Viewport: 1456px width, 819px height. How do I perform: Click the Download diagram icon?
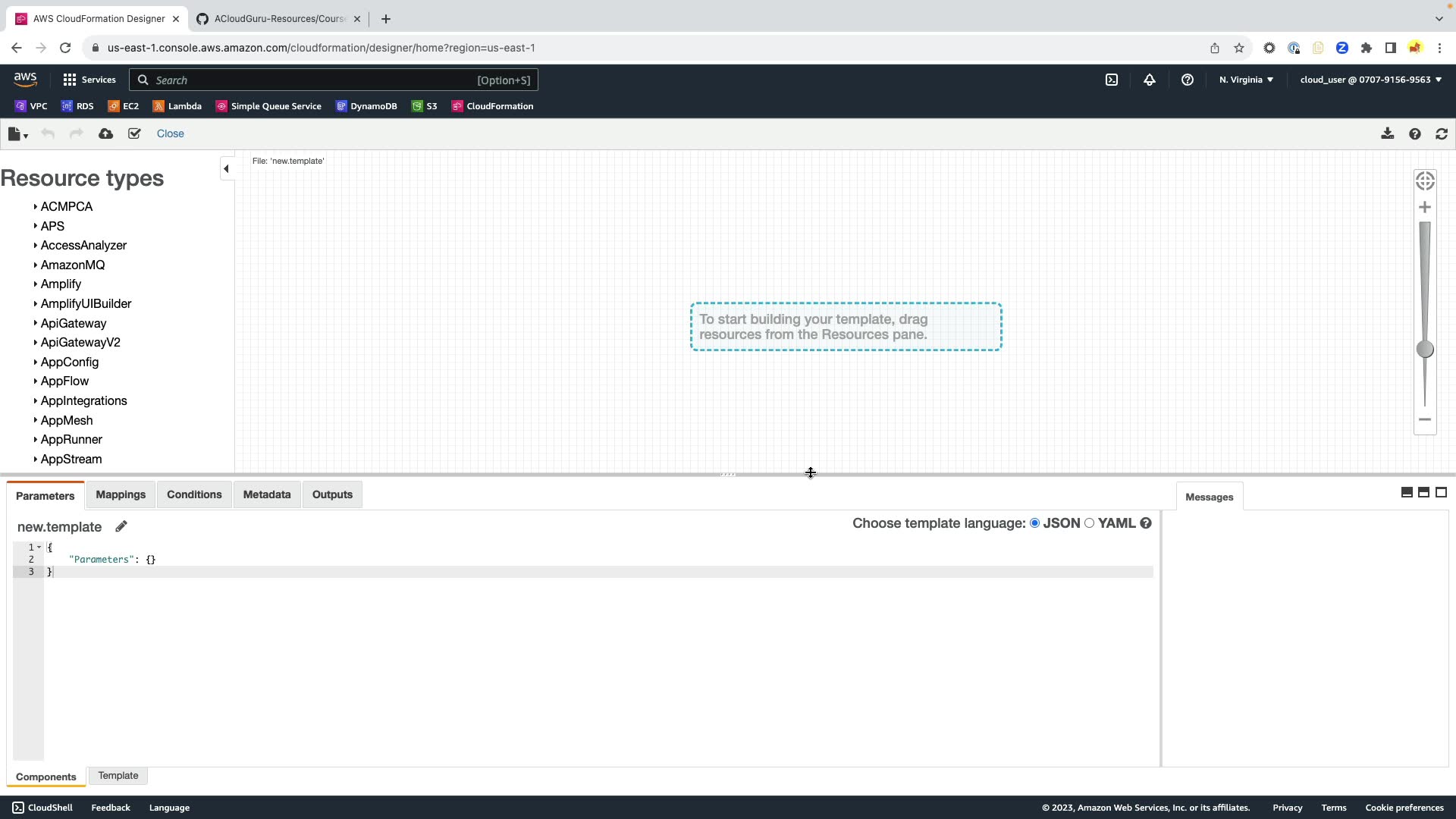(1387, 134)
